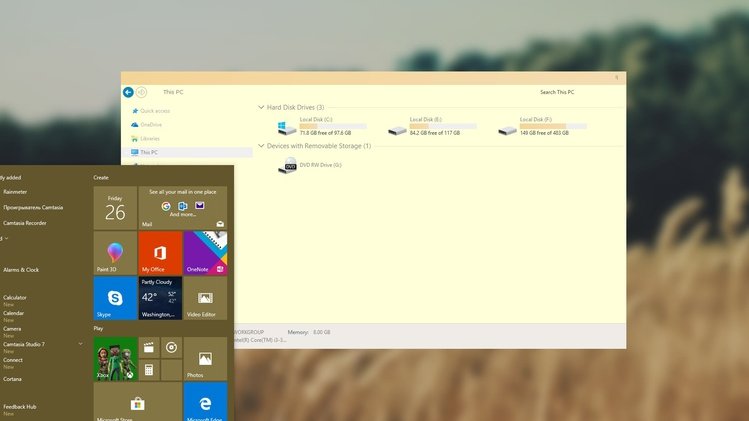The image size is (749, 421).
Task: Launch the Skype tile
Action: [115, 298]
